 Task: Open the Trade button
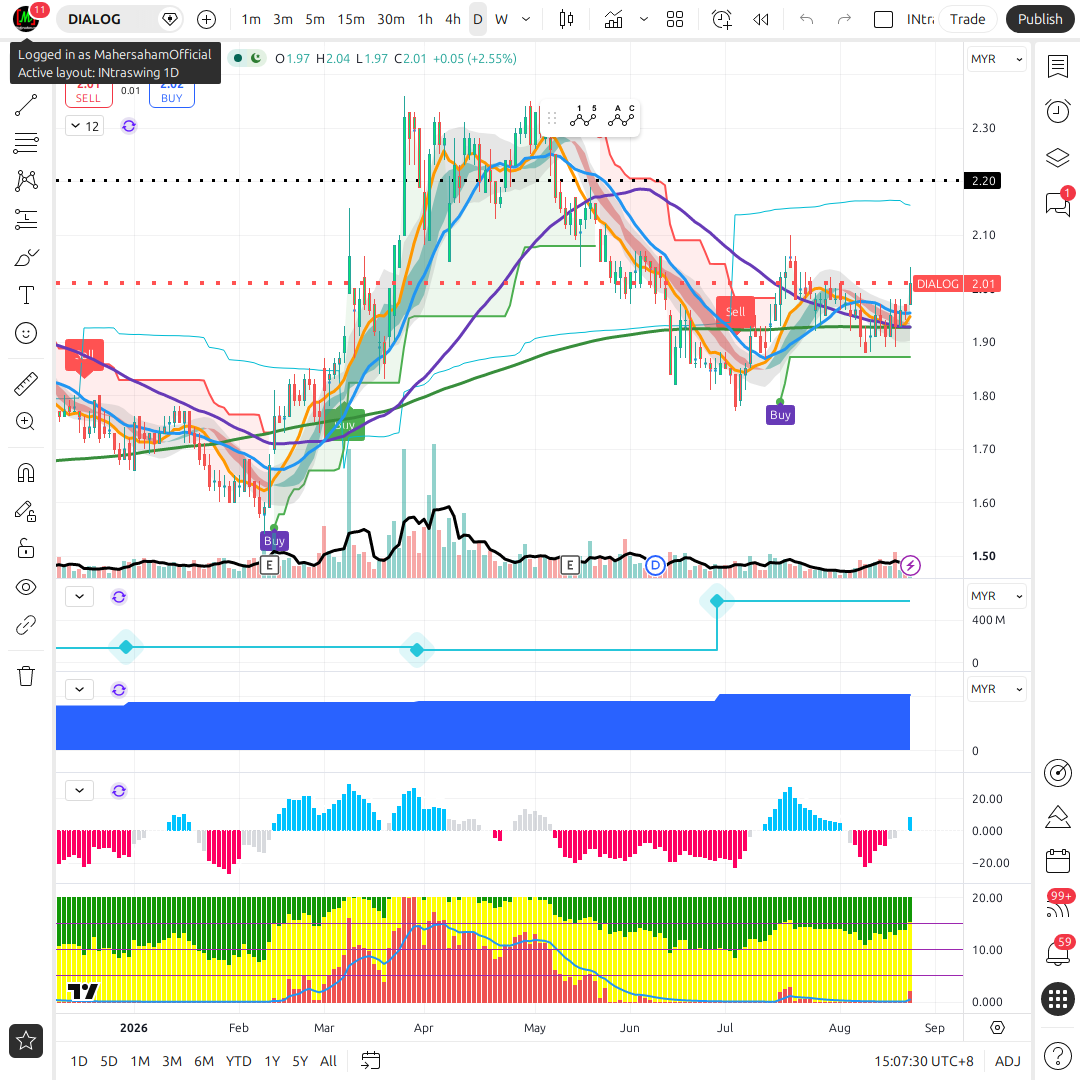click(x=968, y=19)
